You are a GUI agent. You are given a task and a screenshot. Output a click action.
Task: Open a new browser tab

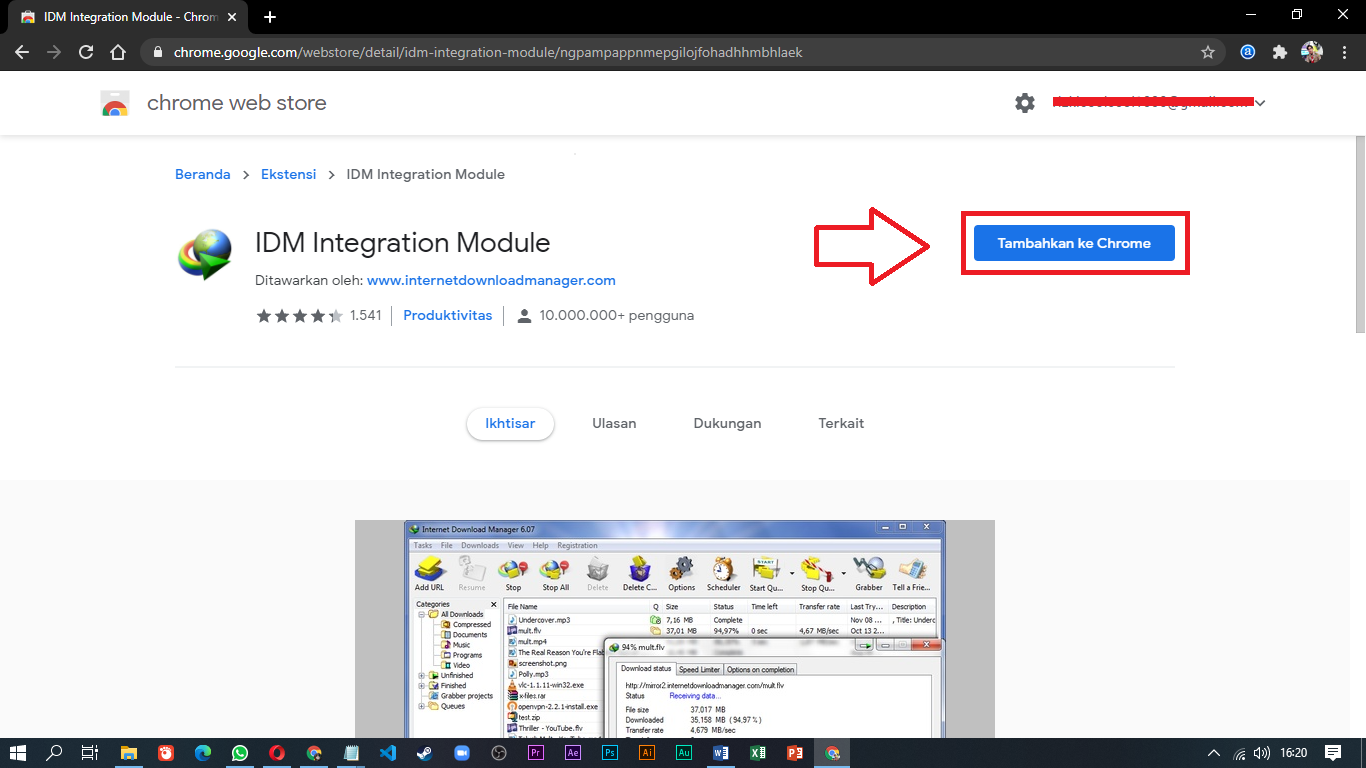click(x=270, y=17)
